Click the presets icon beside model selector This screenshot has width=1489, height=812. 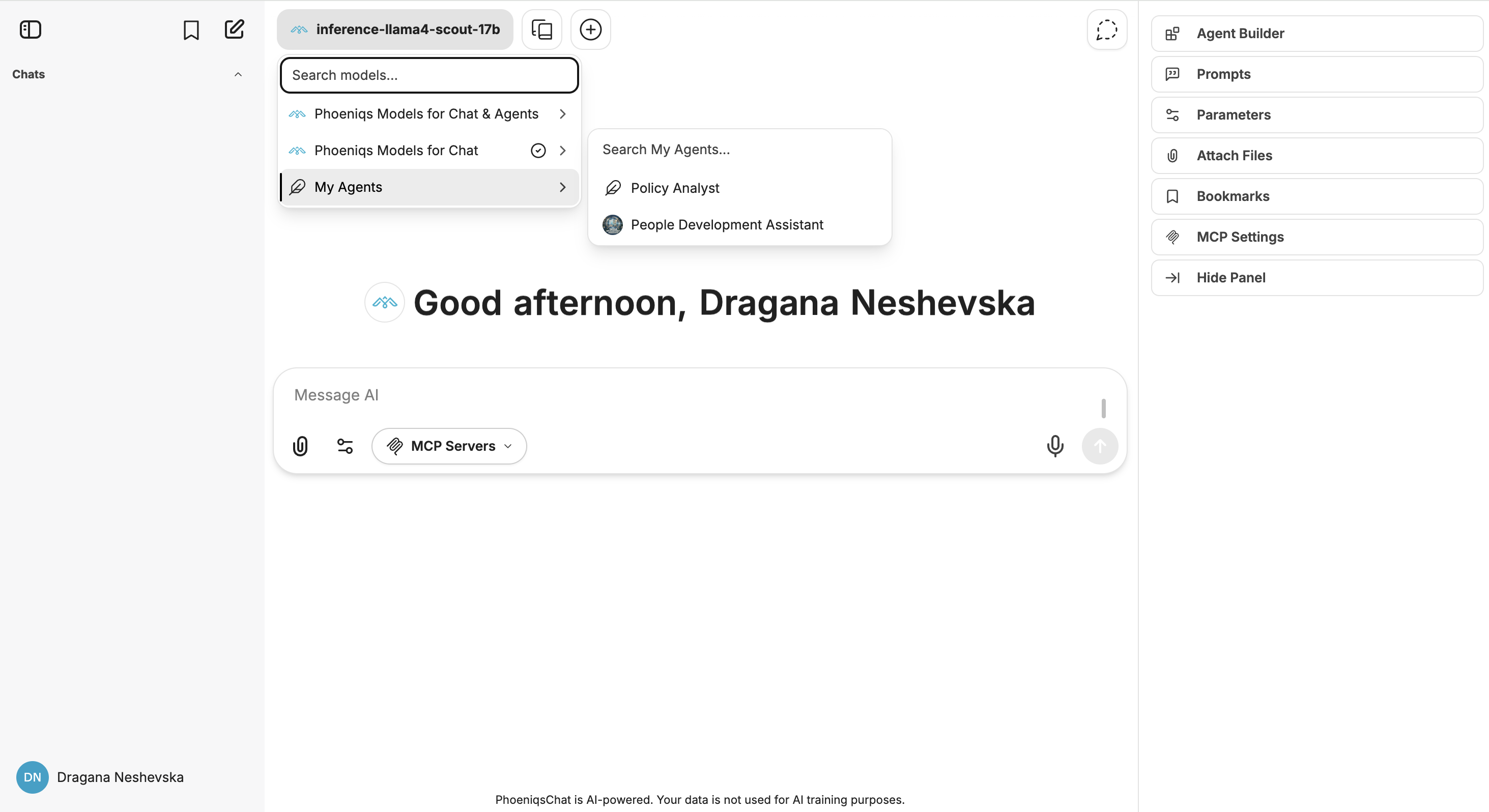pyautogui.click(x=541, y=30)
